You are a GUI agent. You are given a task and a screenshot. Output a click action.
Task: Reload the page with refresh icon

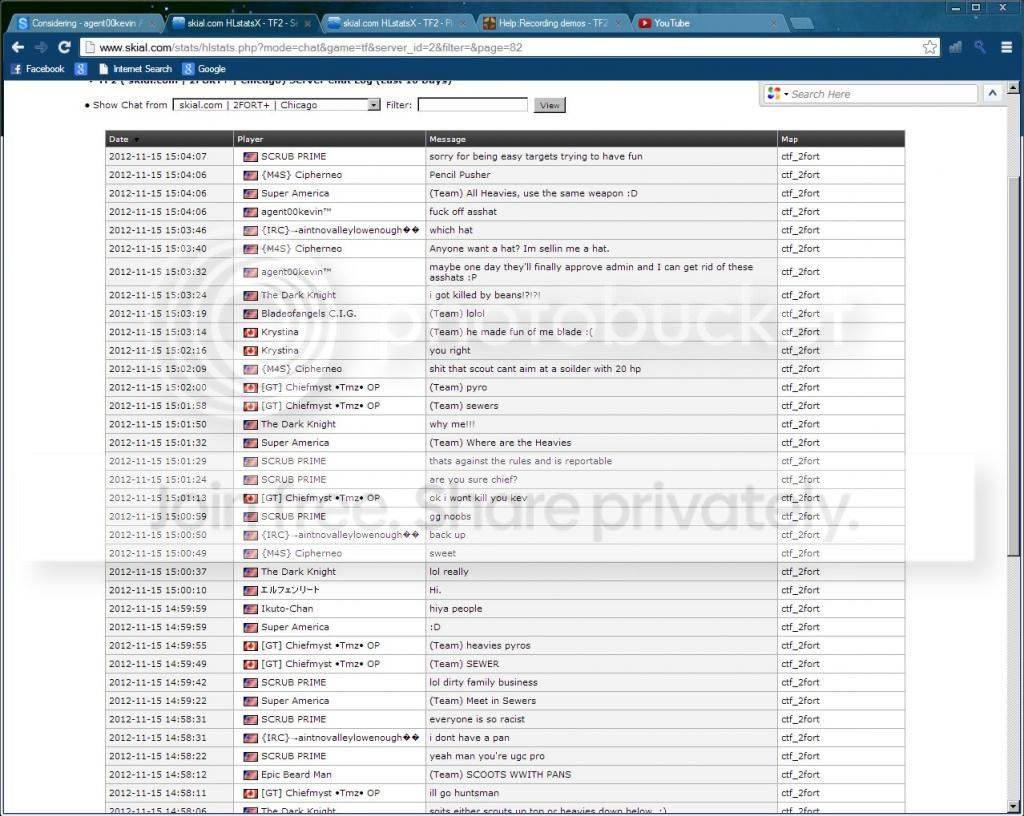coord(64,47)
